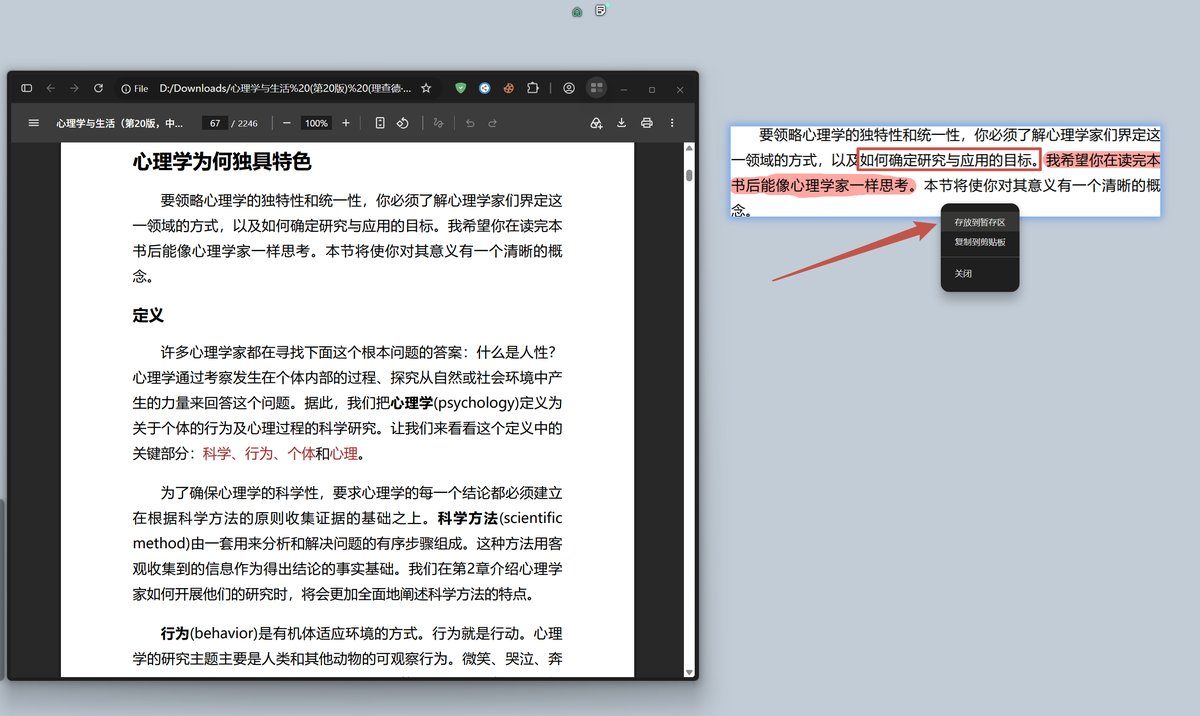Open the browser profile avatar
Image resolution: width=1200 pixels, height=716 pixels.
click(569, 88)
